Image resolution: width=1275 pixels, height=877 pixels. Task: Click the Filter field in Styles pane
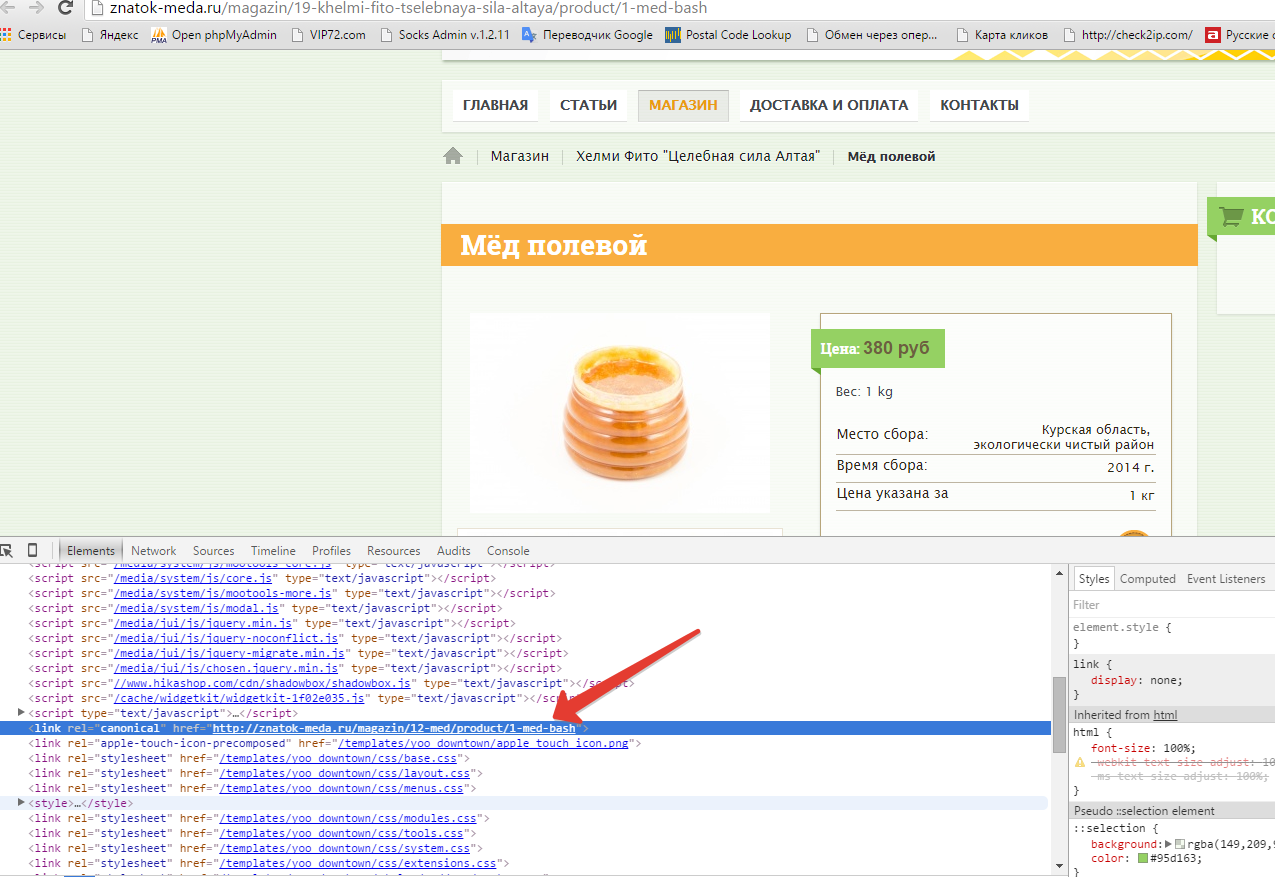click(x=1170, y=605)
